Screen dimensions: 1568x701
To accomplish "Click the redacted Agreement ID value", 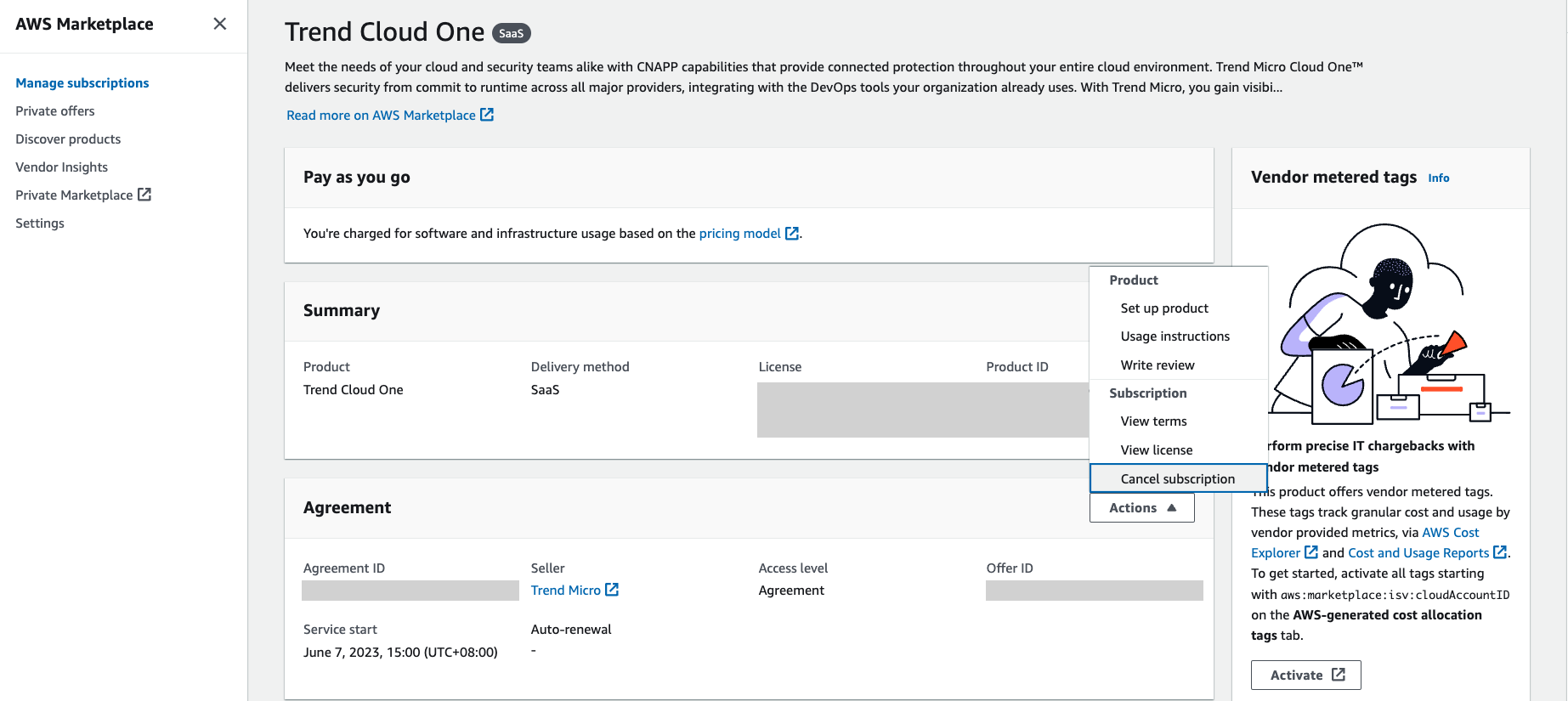I will coord(410,591).
